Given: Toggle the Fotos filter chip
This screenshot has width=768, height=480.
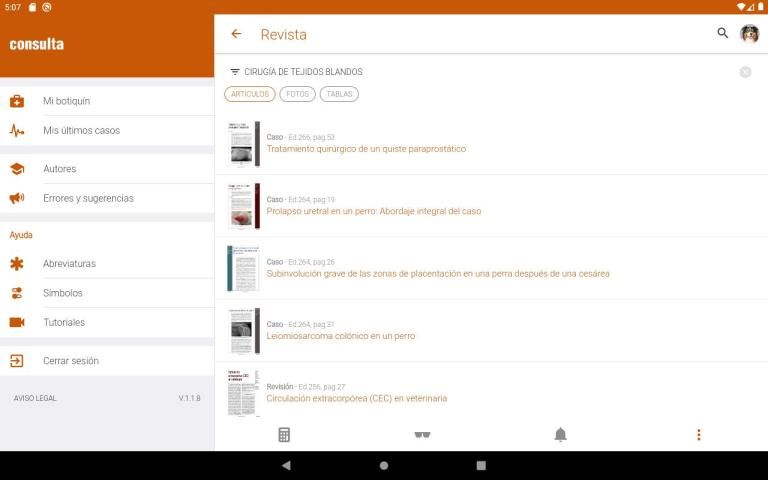Looking at the screenshot, I should 297,94.
